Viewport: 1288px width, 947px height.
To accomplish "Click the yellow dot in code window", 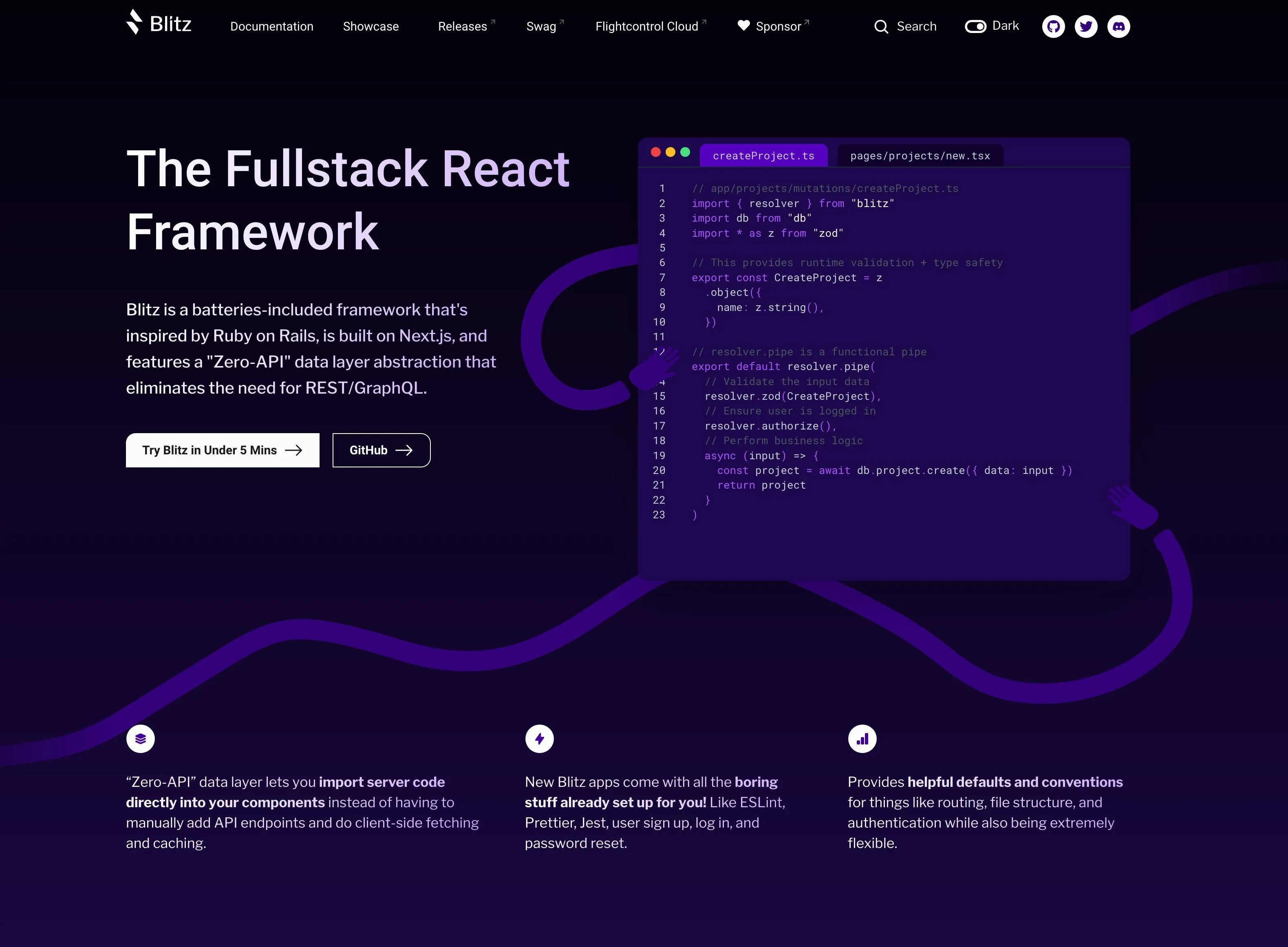I will (x=670, y=152).
